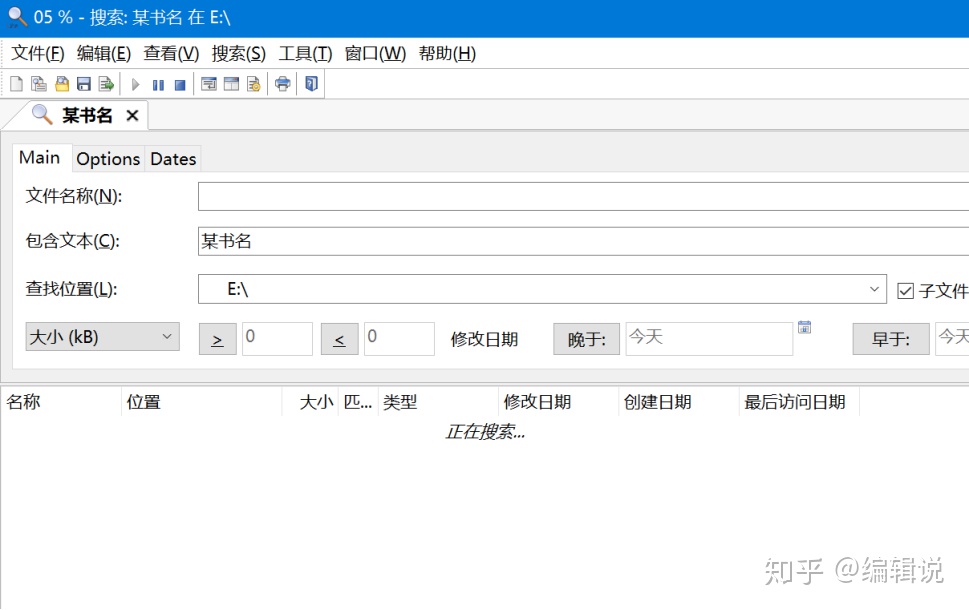Sort results by 位置 column
Viewport: 969px width, 610px height.
click(201, 402)
